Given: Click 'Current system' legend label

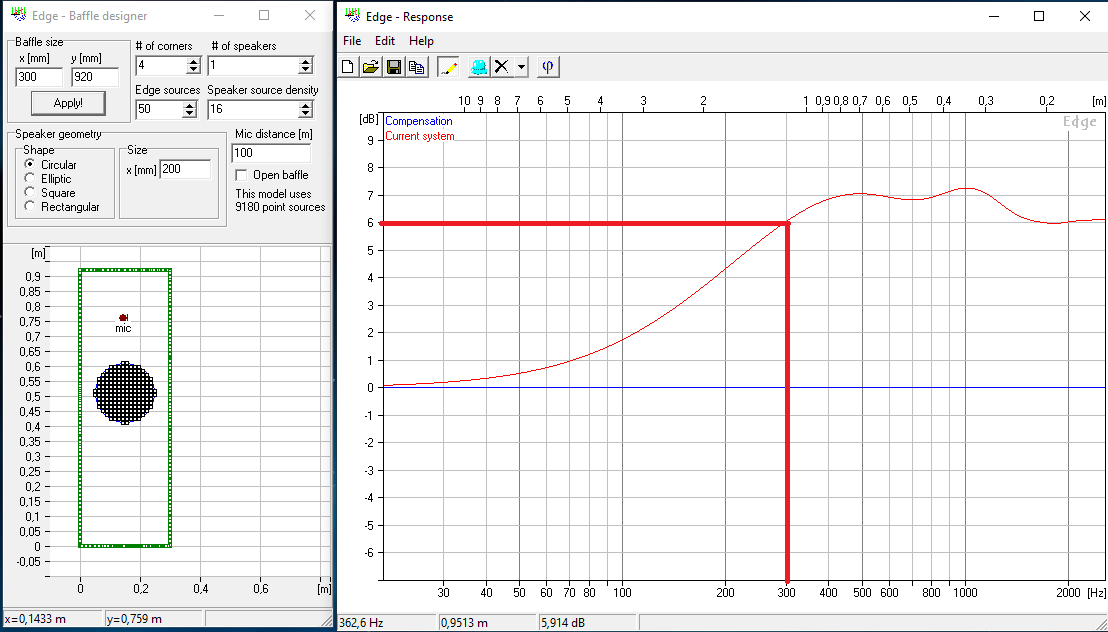Looking at the screenshot, I should click(420, 136).
